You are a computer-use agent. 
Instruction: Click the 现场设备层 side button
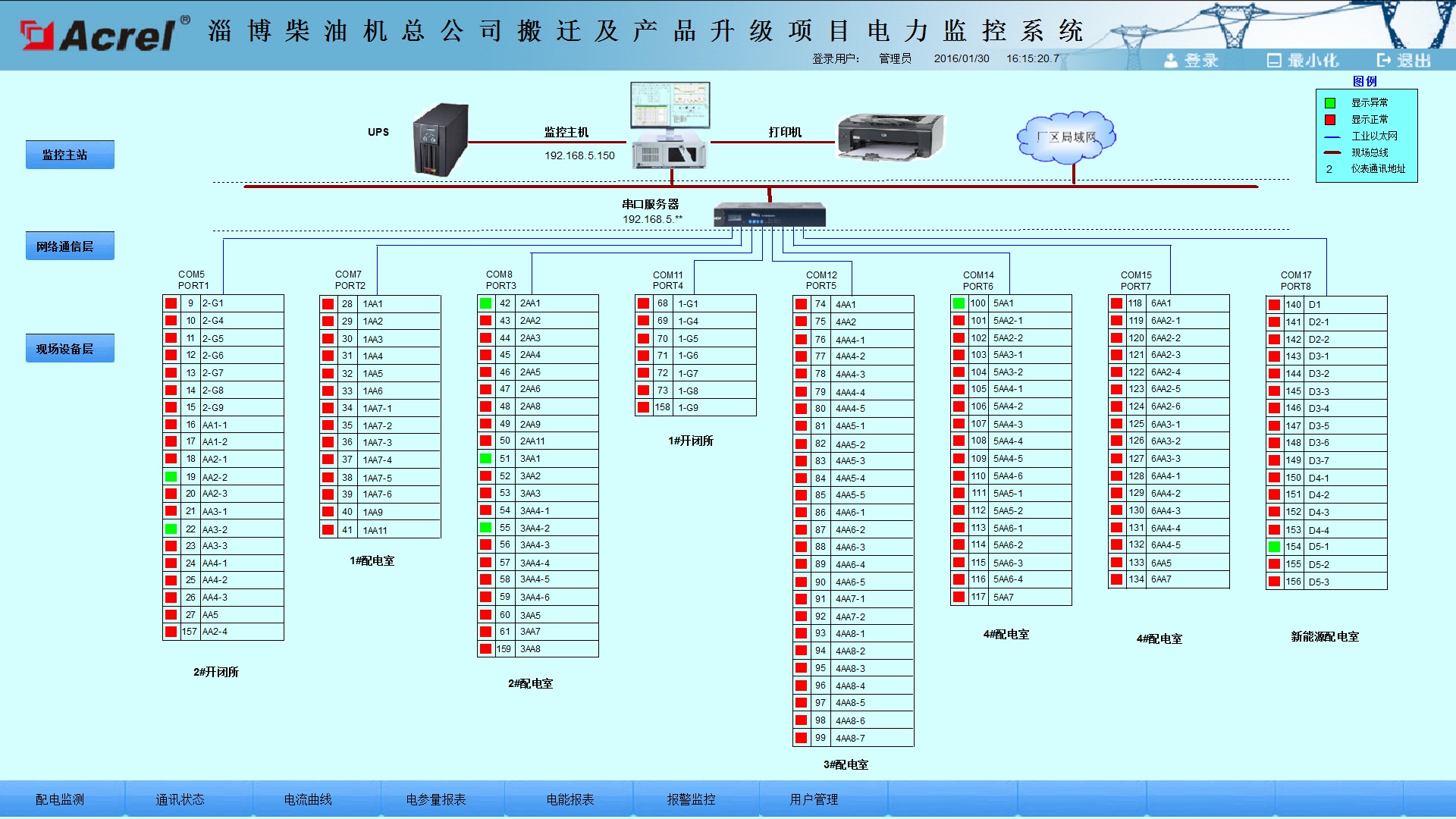[x=70, y=349]
